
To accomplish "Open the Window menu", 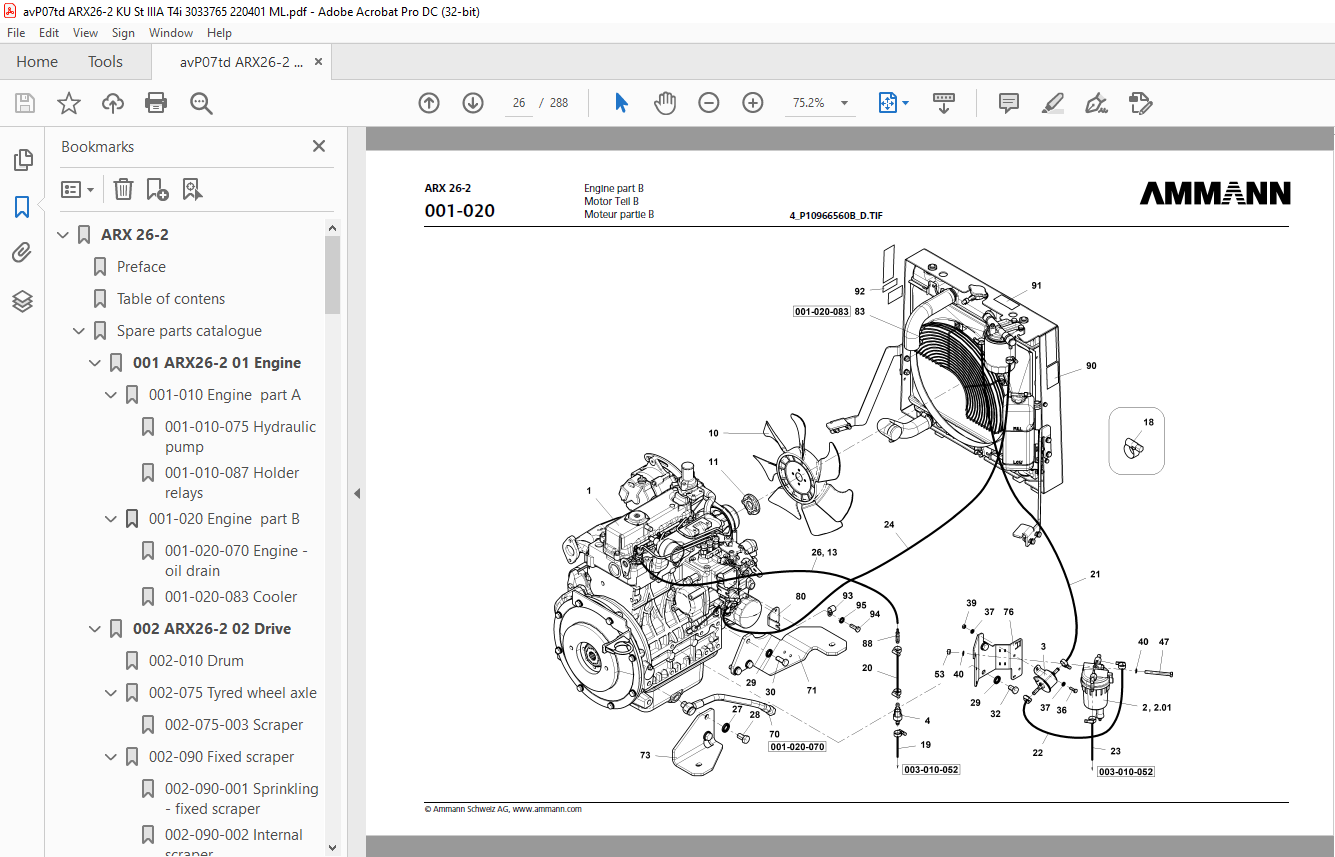I will pos(171,33).
